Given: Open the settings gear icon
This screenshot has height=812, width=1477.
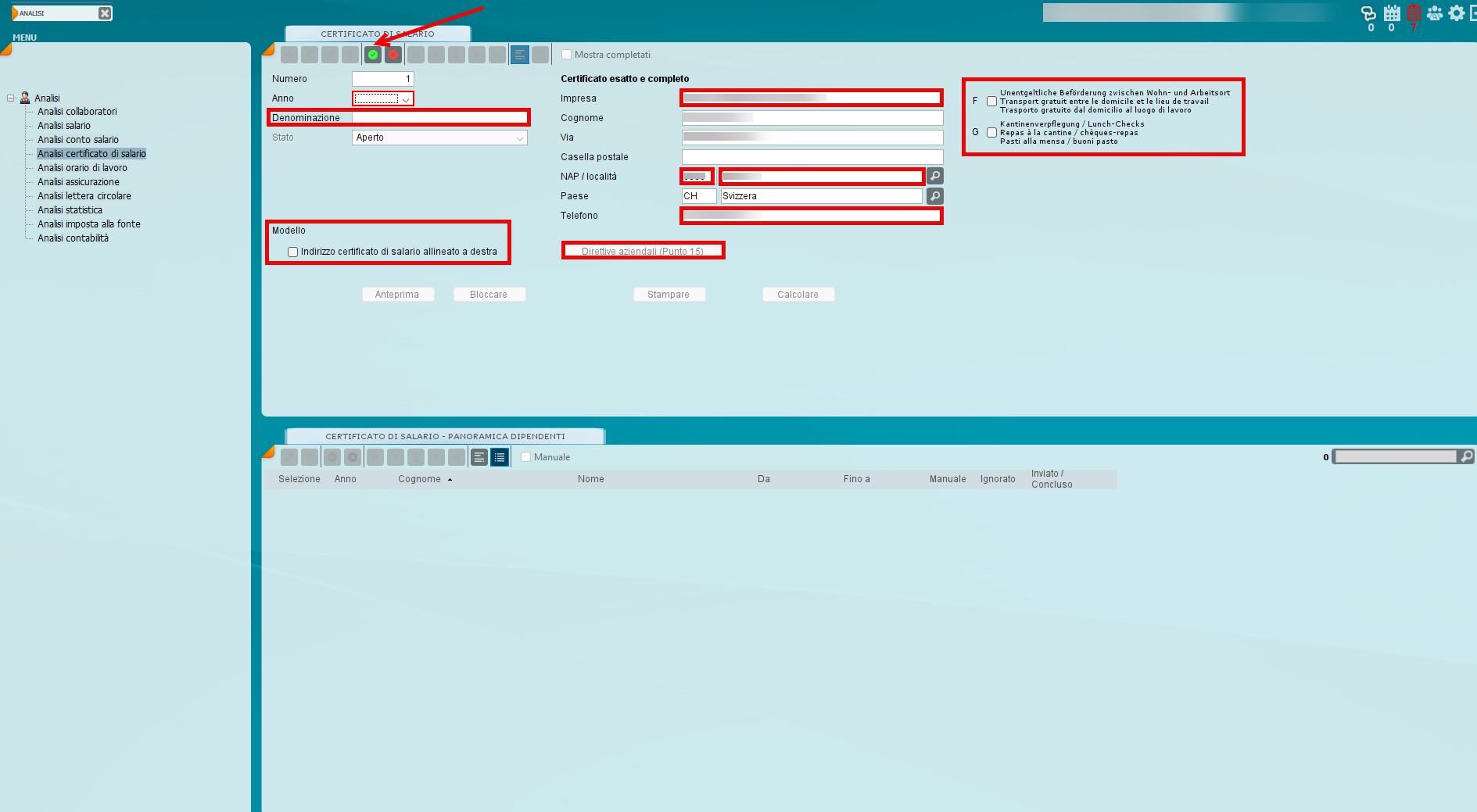Looking at the screenshot, I should pyautogui.click(x=1456, y=13).
